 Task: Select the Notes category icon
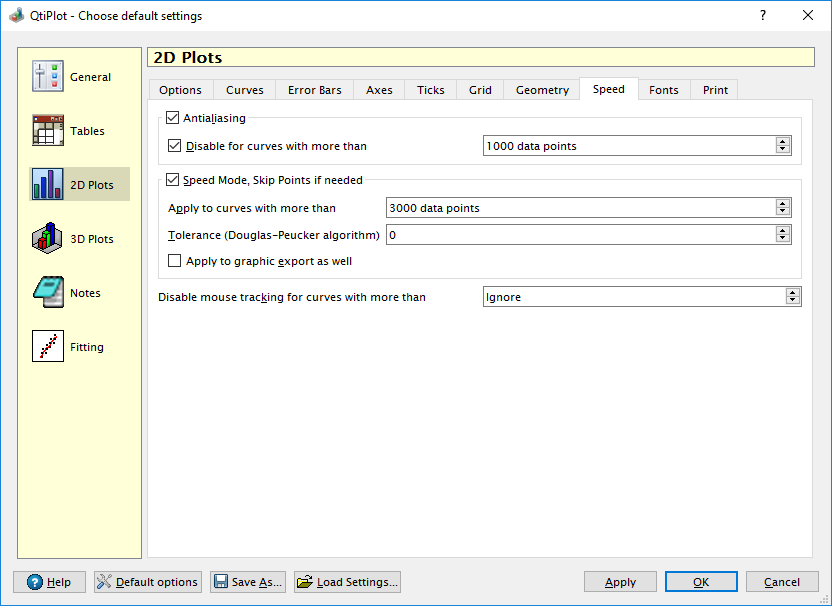48,293
